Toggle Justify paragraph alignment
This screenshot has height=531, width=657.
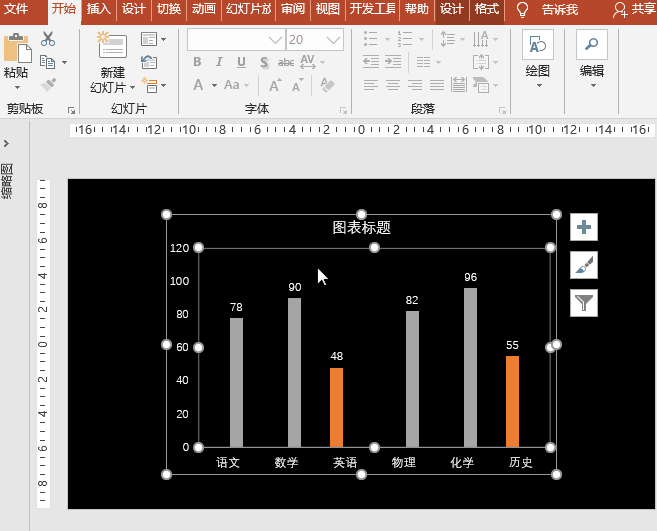pos(437,85)
